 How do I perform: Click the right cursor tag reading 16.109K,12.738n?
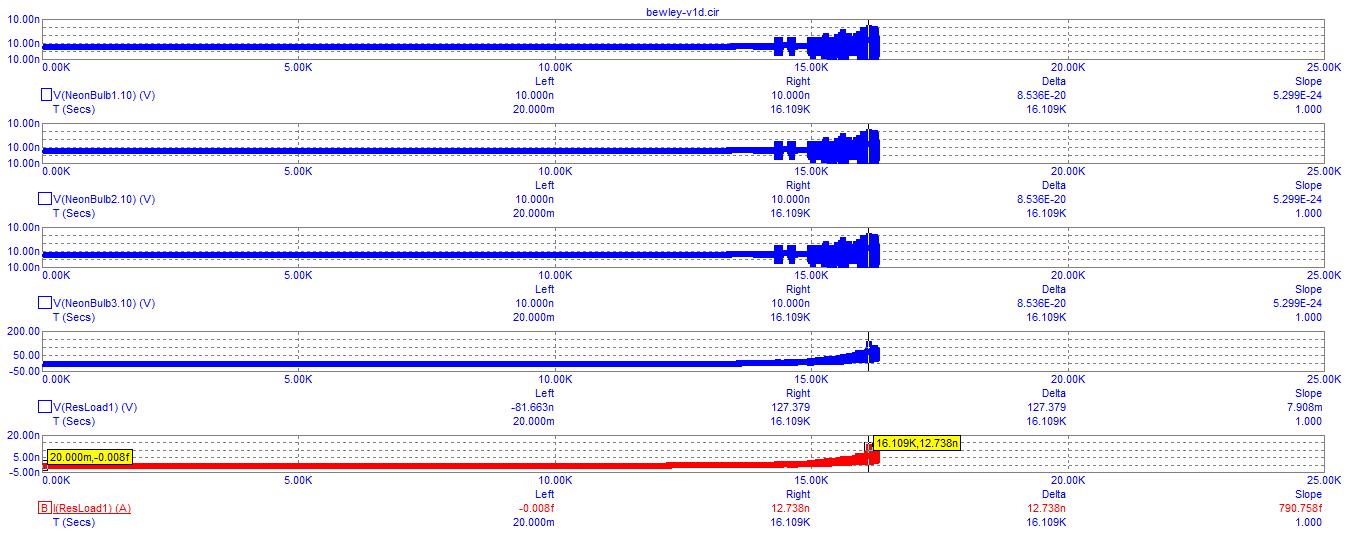click(917, 443)
